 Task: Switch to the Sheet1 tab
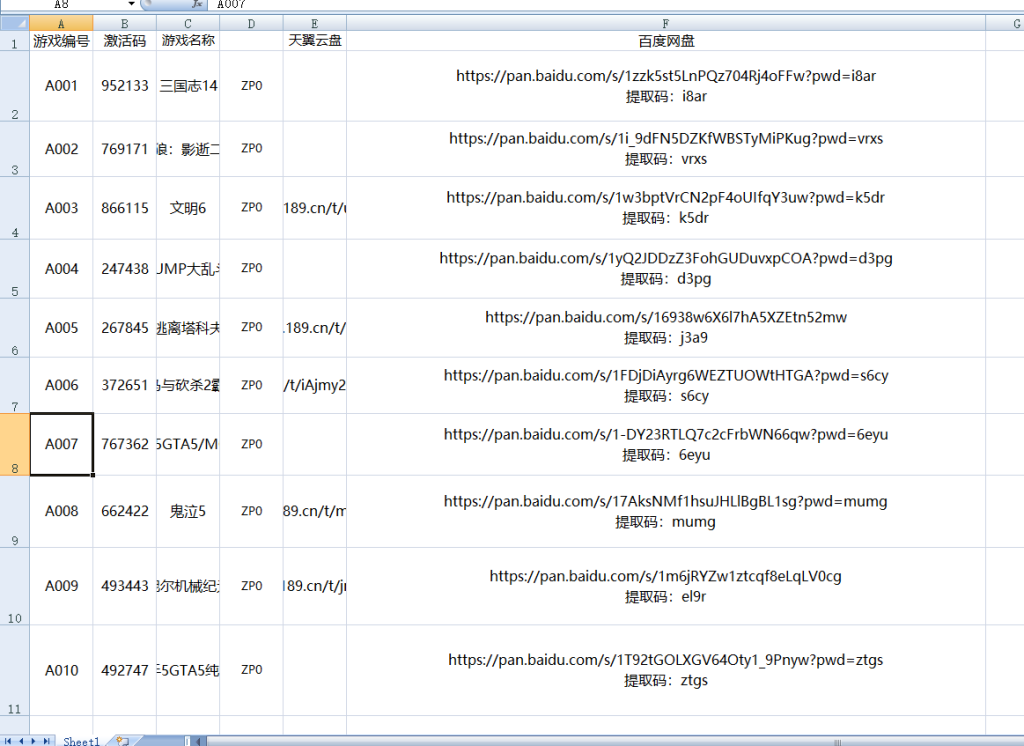[x=81, y=741]
